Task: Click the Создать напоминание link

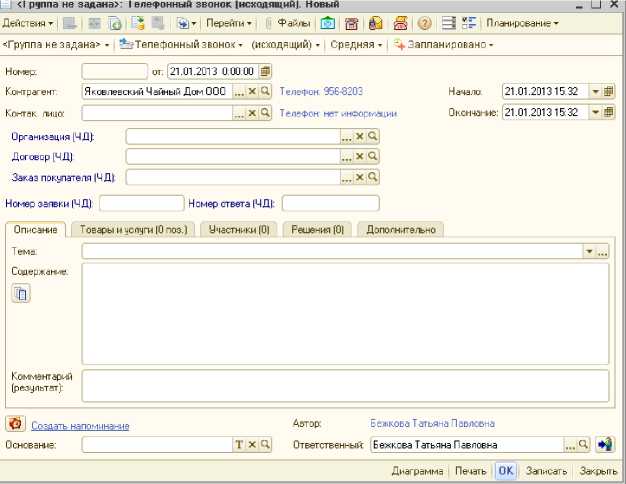Action: [x=80, y=426]
